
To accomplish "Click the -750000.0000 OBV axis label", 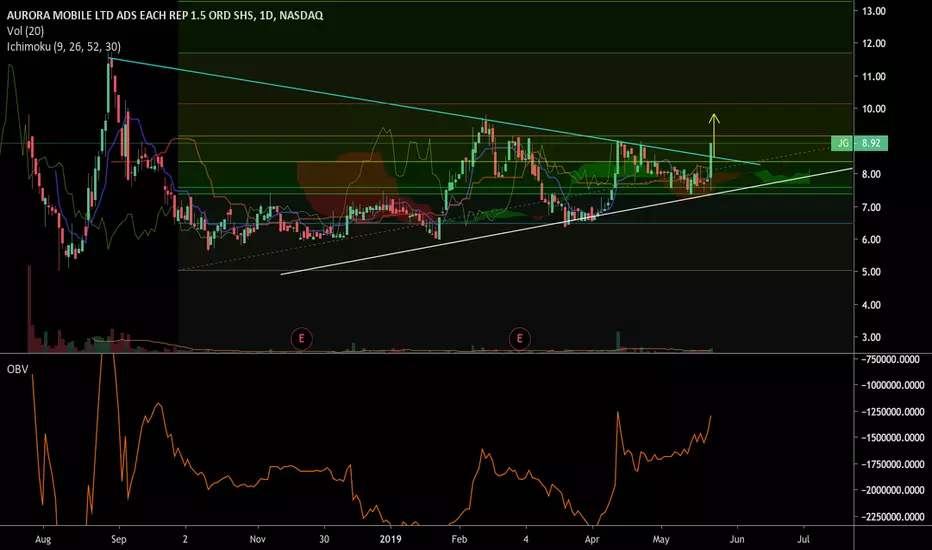I will point(890,359).
